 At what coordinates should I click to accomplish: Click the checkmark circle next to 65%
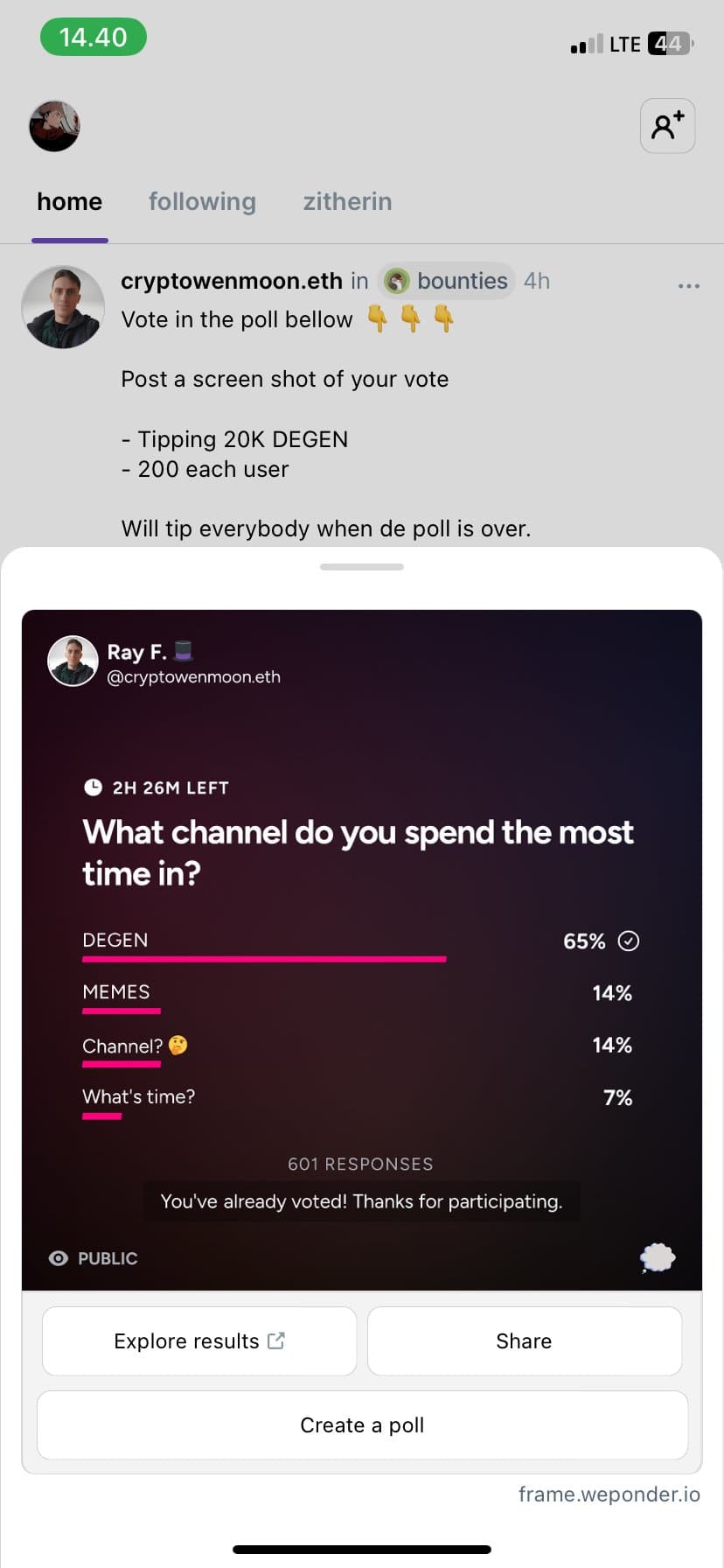(x=629, y=941)
